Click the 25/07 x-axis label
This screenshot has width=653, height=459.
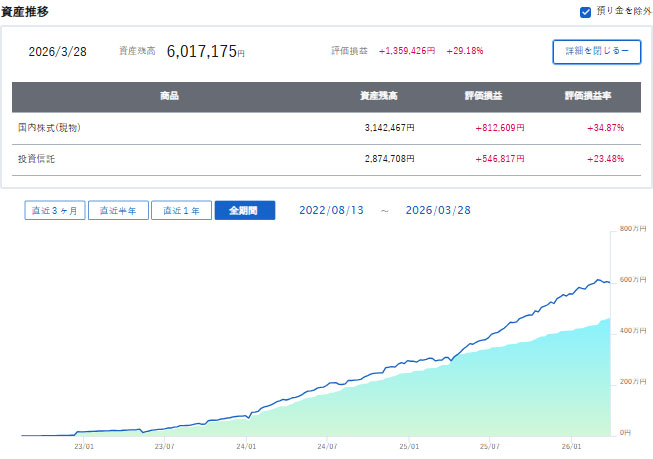click(488, 447)
